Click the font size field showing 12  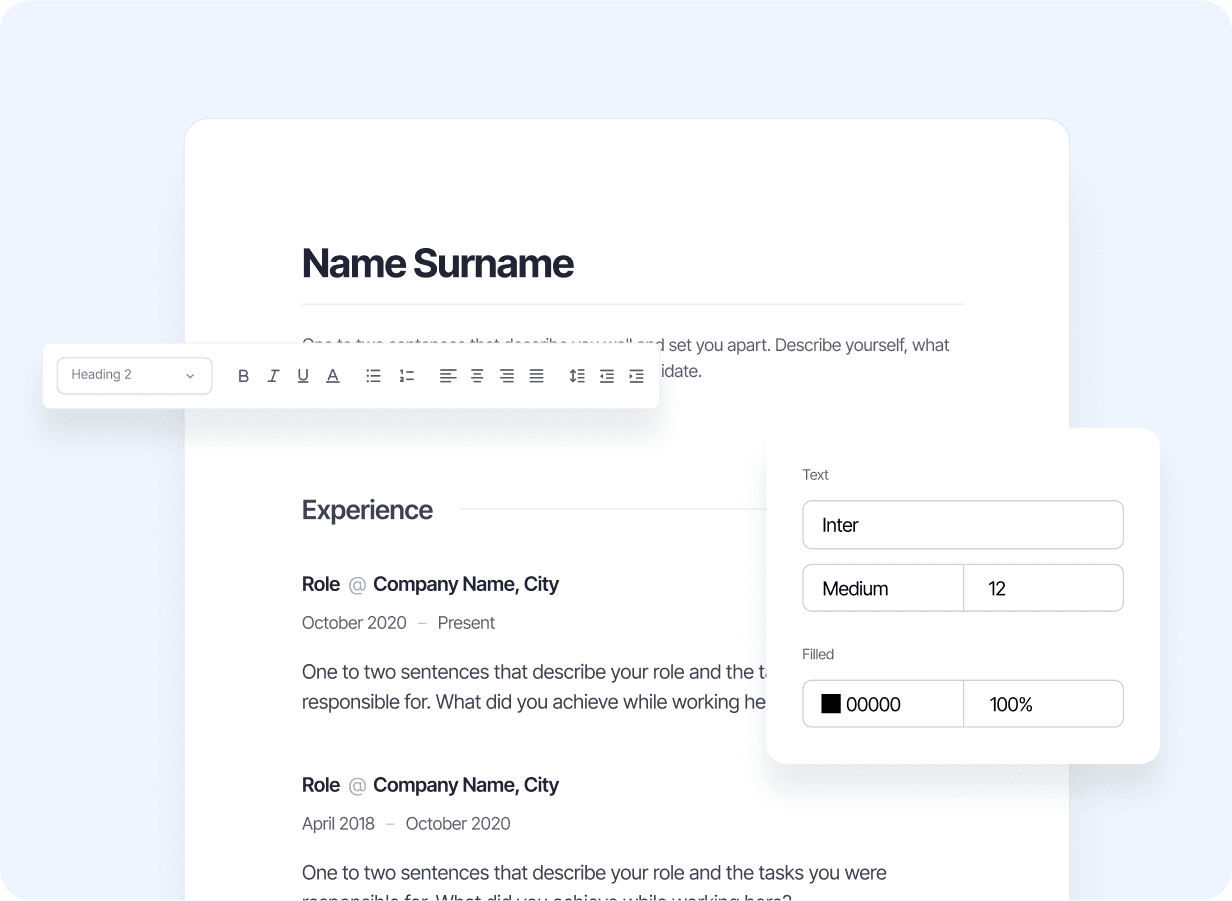pos(1043,588)
